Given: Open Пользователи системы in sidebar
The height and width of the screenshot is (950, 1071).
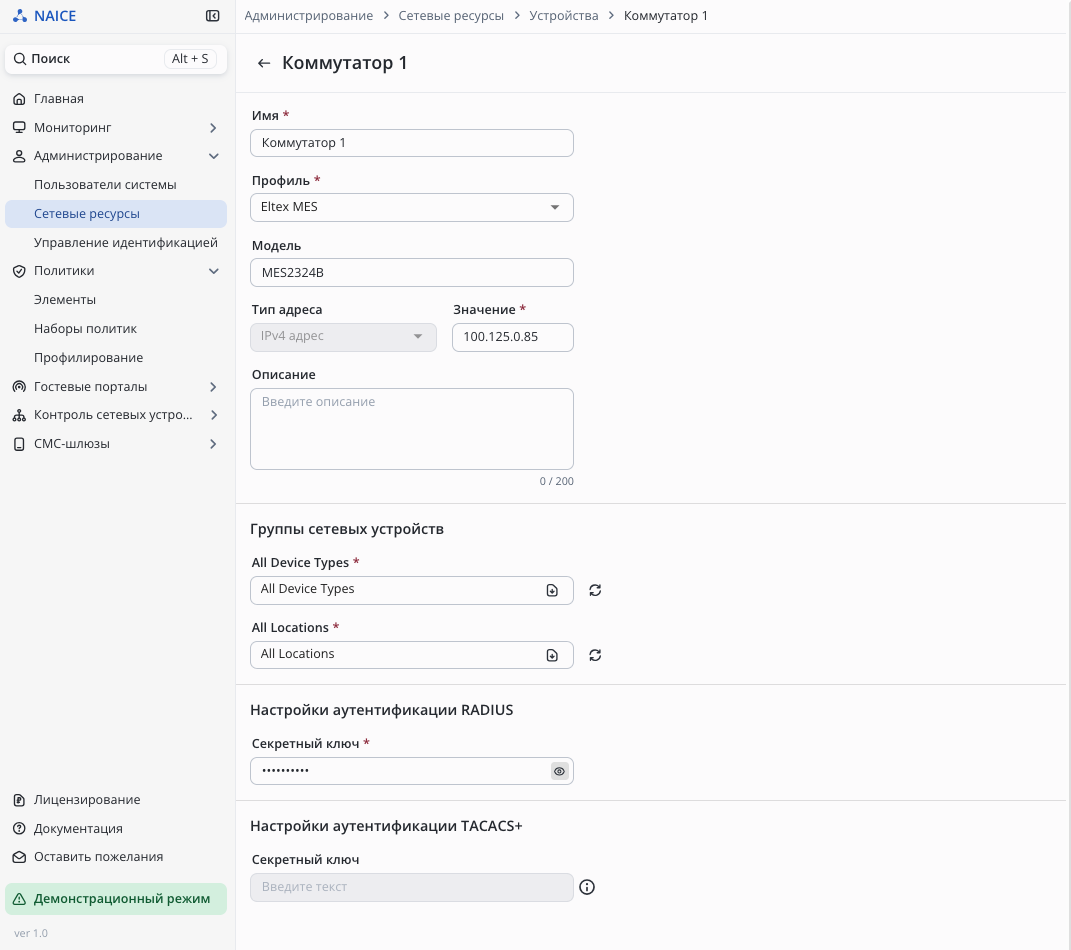Looking at the screenshot, I should tap(105, 185).
